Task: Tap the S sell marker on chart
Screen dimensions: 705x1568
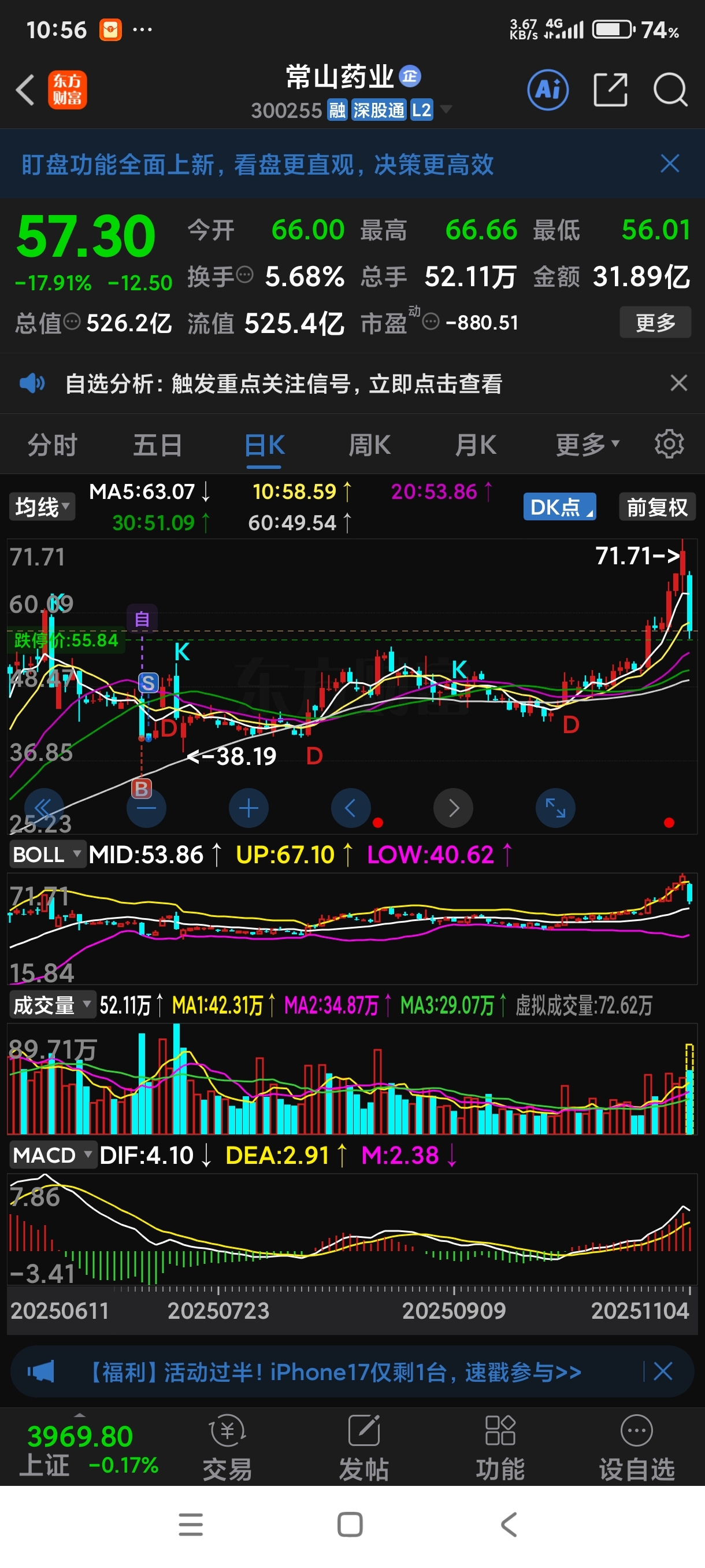Action: [x=148, y=682]
